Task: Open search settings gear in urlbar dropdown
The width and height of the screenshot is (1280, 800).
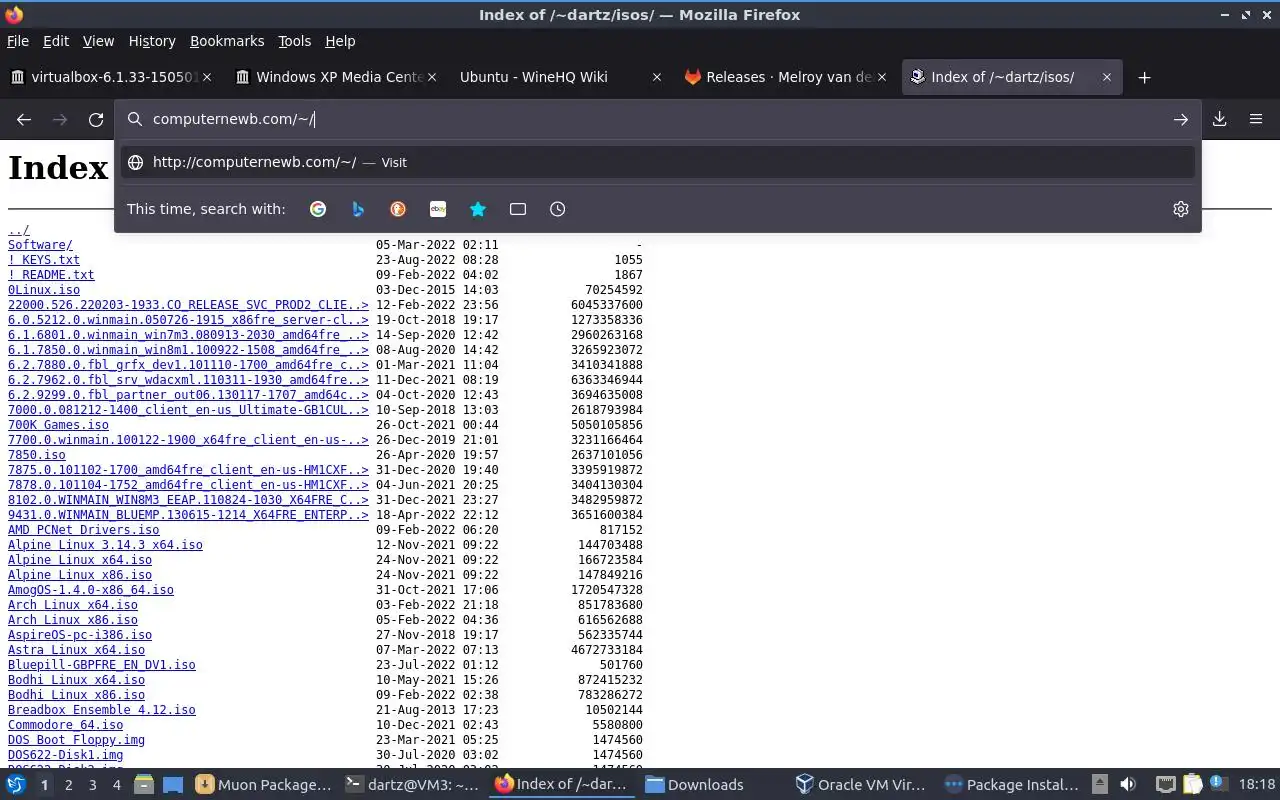Action: tap(1181, 209)
